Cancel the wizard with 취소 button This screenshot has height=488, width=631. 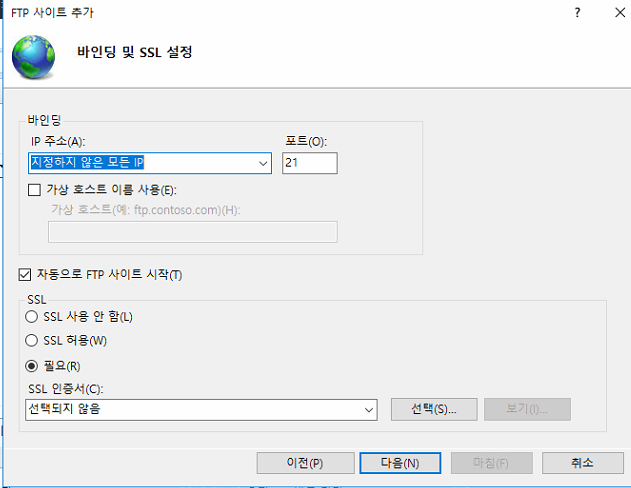pos(582,463)
